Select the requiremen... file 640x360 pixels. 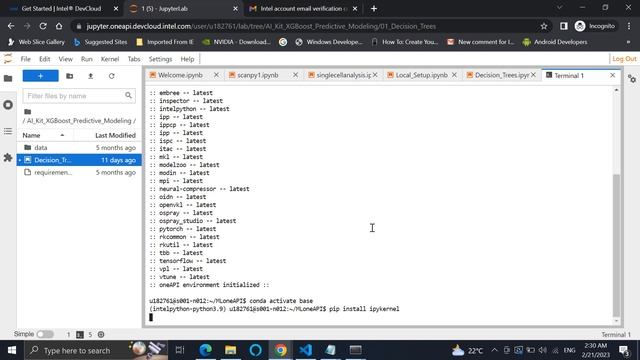pyautogui.click(x=79, y=172)
